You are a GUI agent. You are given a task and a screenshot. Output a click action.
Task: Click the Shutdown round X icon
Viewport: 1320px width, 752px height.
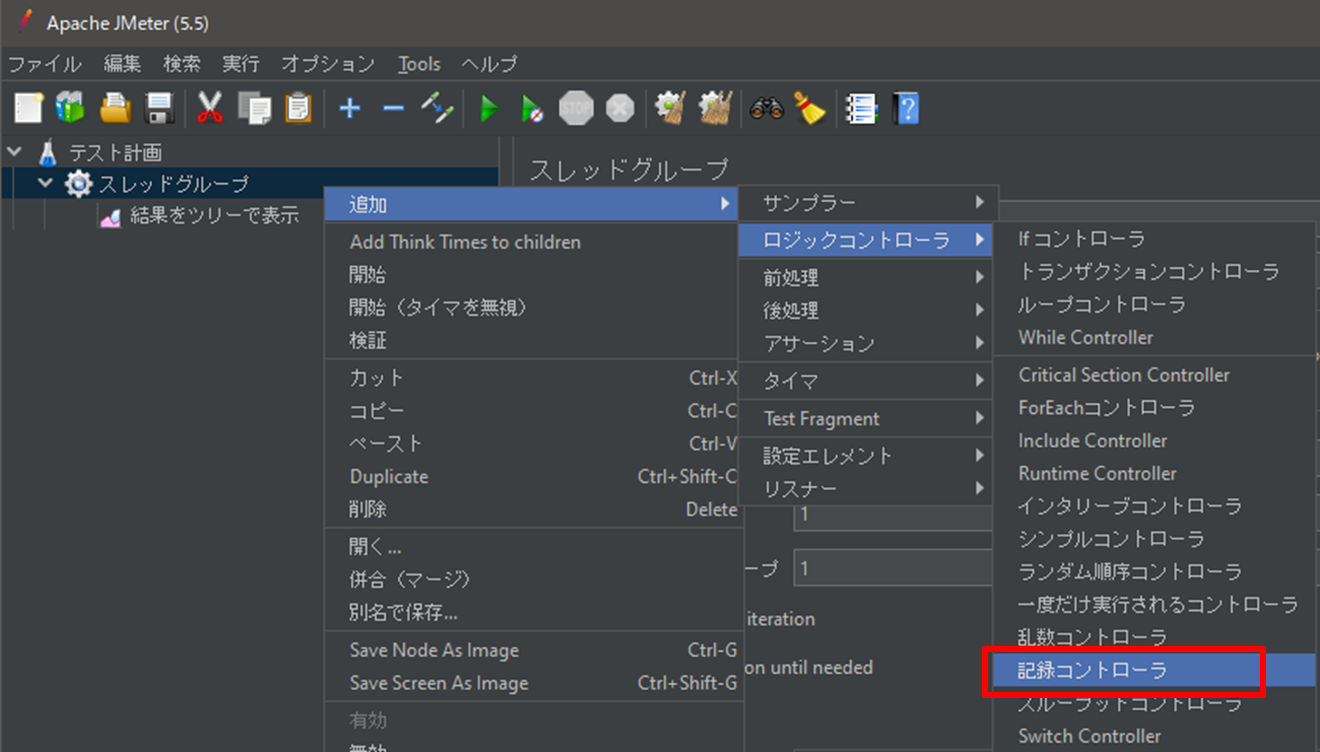620,108
